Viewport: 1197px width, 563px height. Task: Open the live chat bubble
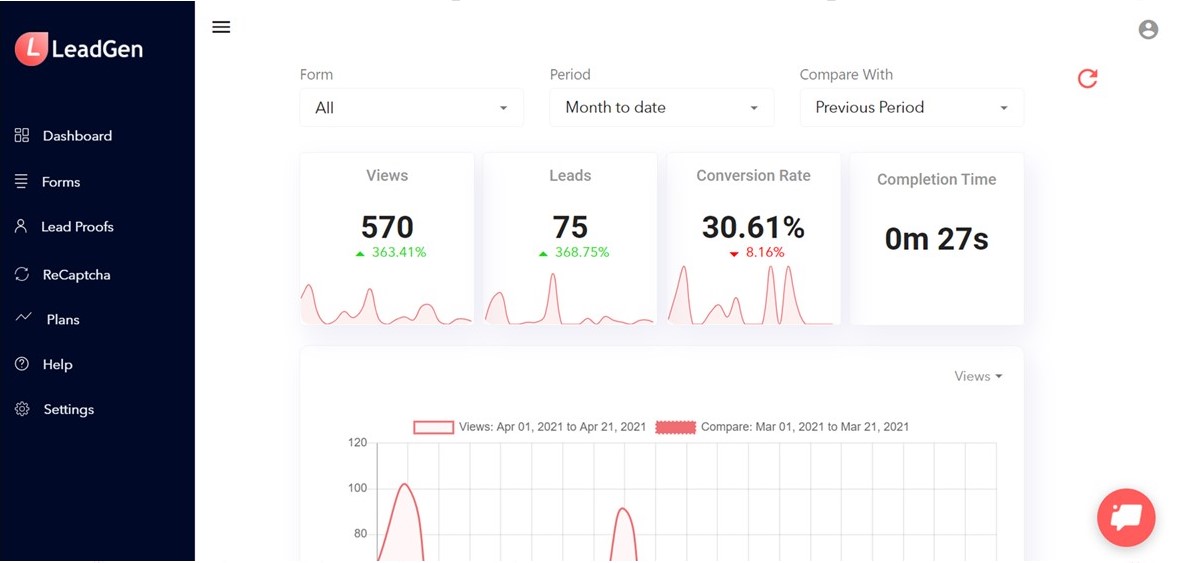(x=1126, y=518)
